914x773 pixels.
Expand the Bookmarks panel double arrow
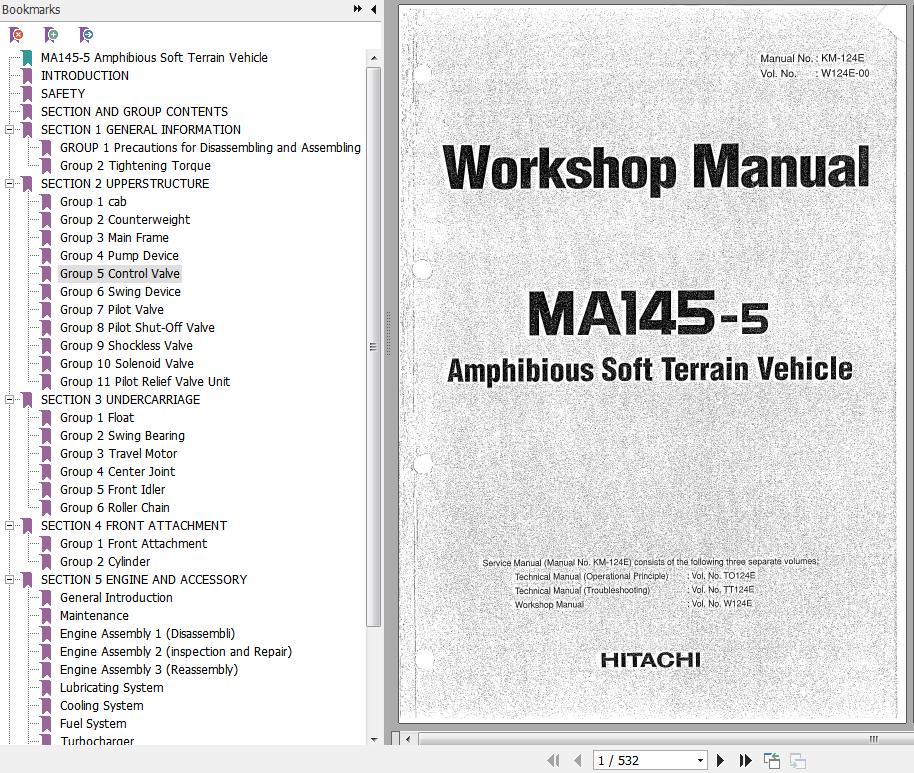tap(357, 9)
